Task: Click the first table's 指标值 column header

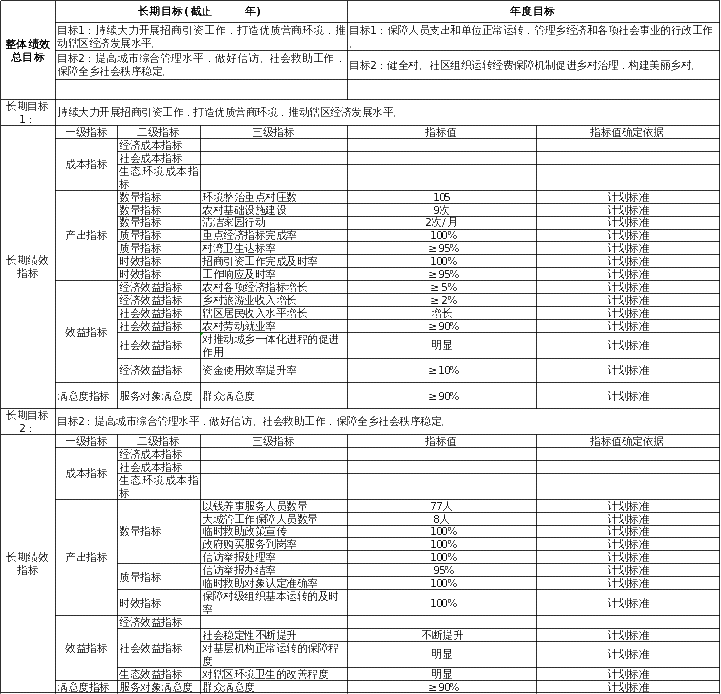Action: (442, 132)
